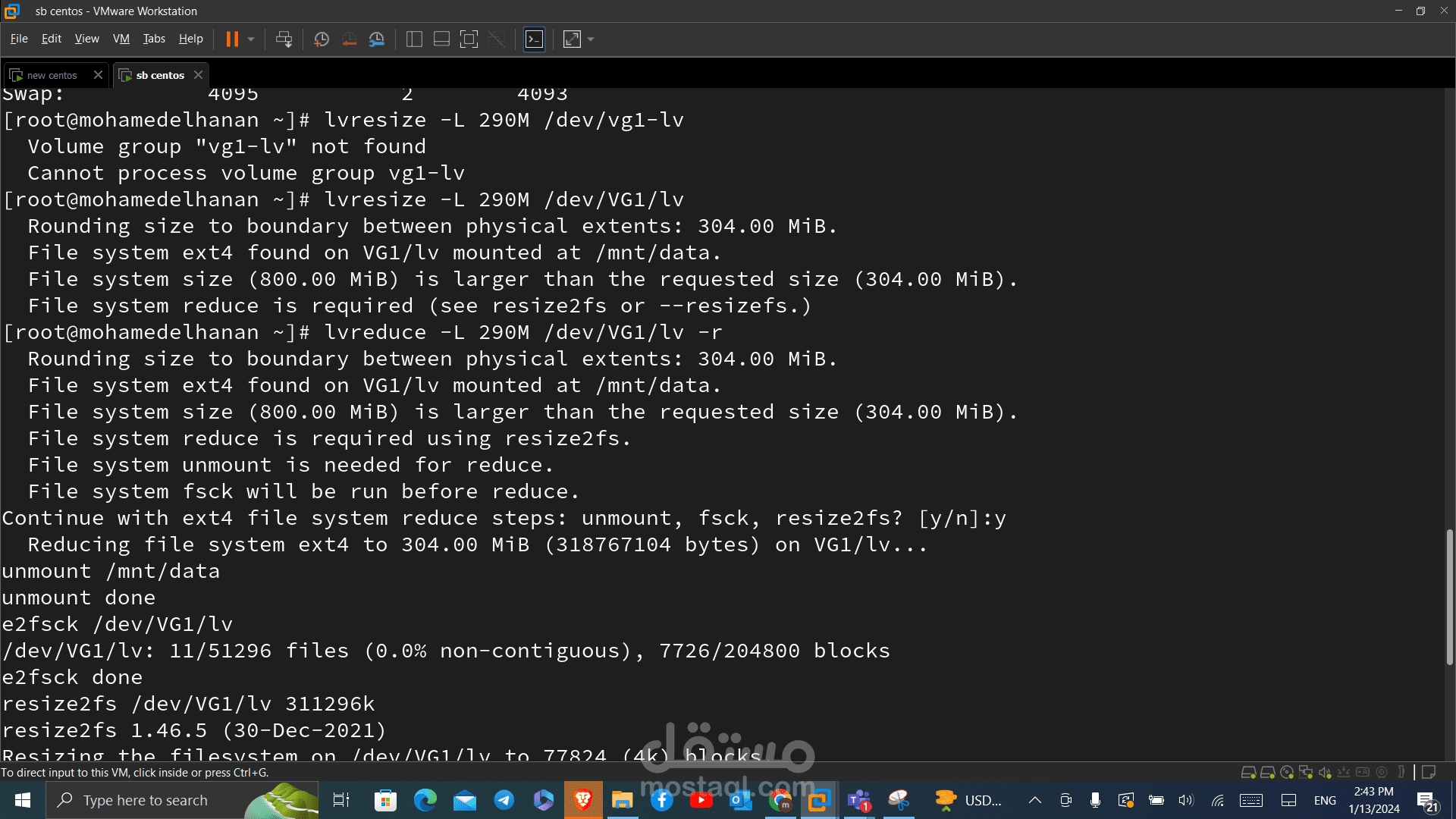This screenshot has width=1456, height=819.
Task: Switch the ENG input language
Action: point(1325,800)
